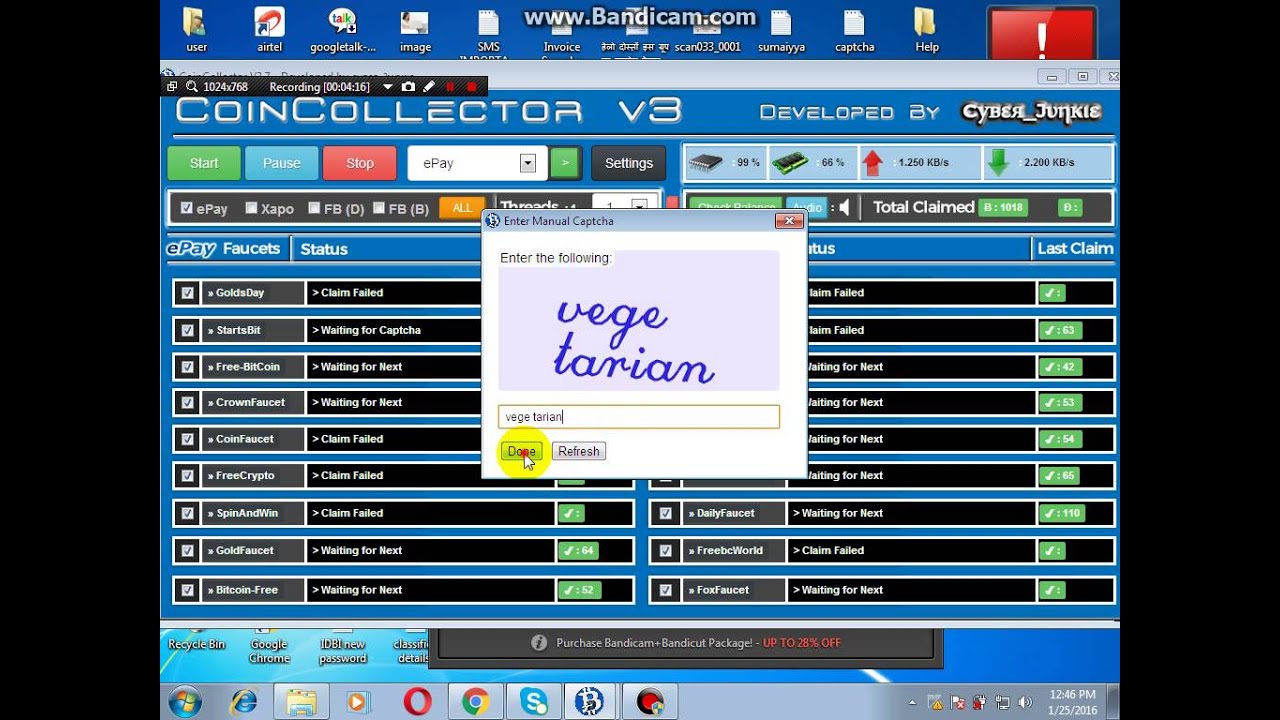This screenshot has height=720, width=1280.
Task: Switch to CoinCollector bitcoin taskbar icon
Action: [x=590, y=702]
